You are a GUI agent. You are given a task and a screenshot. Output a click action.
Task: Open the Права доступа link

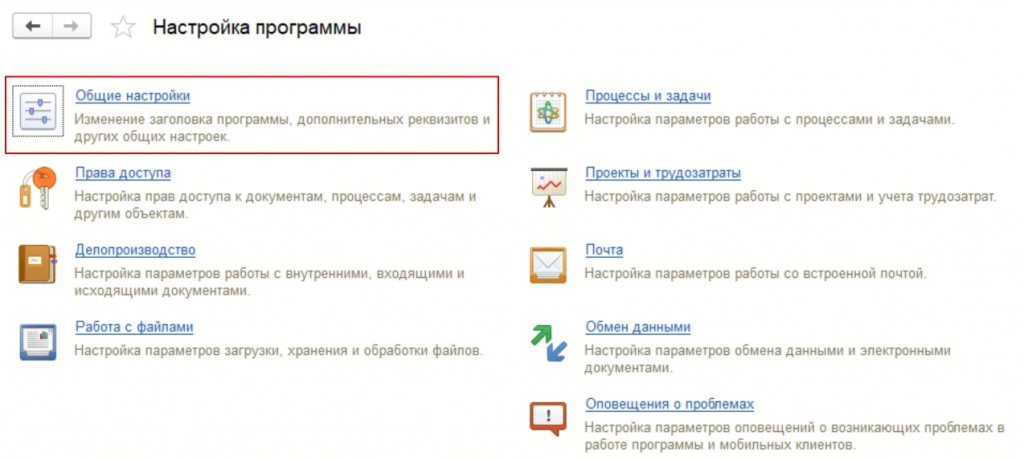[123, 173]
